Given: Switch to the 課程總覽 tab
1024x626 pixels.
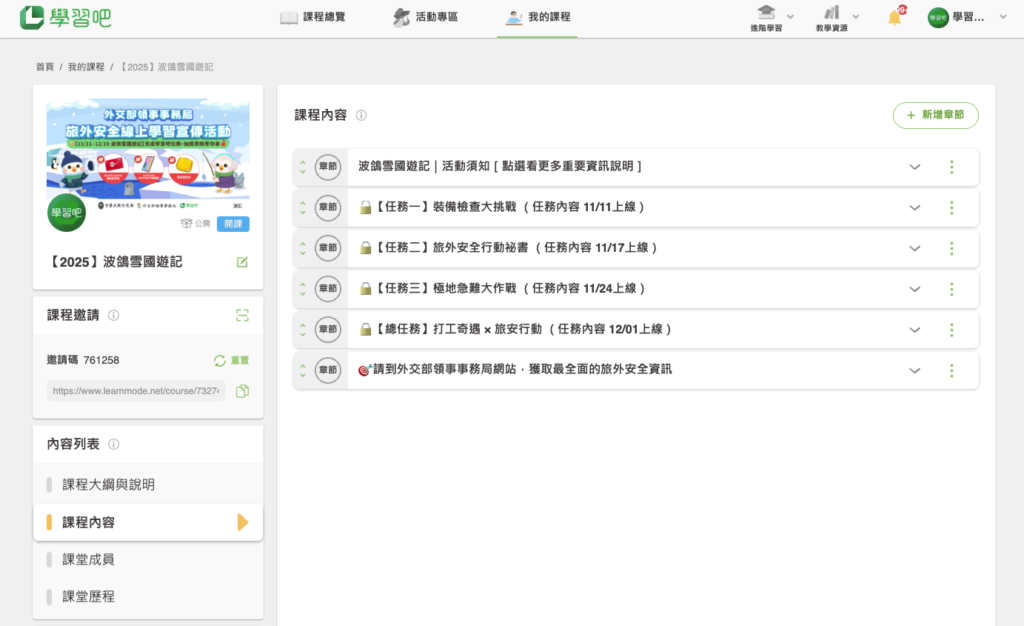Looking at the screenshot, I should pos(313,18).
